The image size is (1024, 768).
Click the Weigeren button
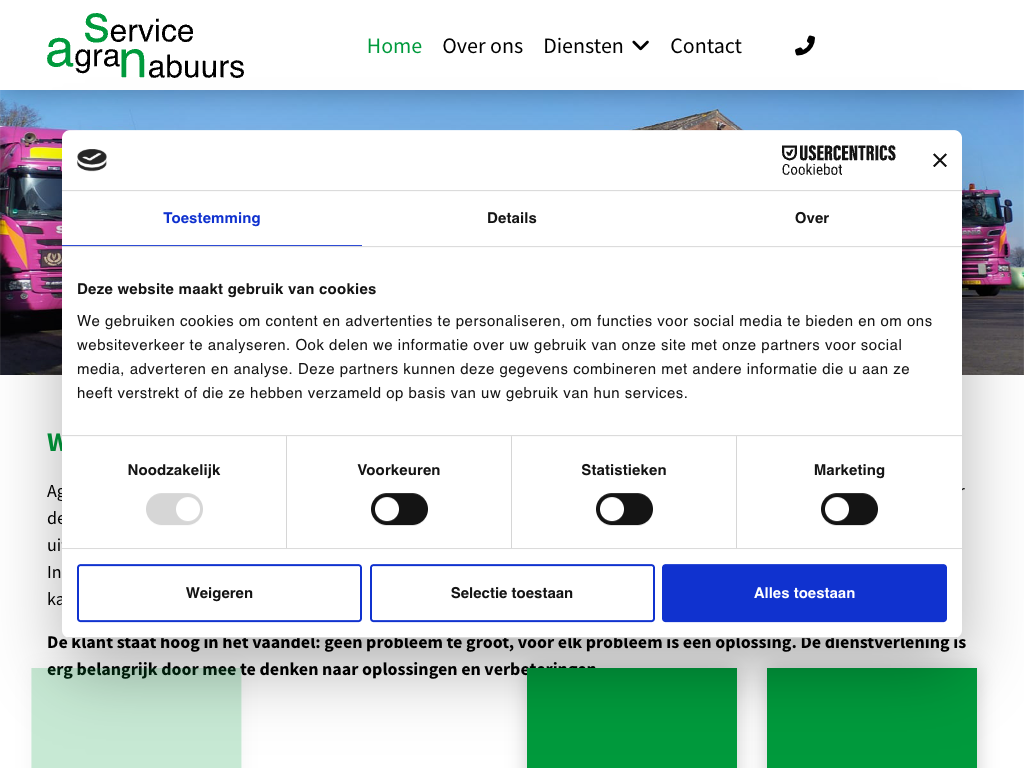pyautogui.click(x=219, y=593)
